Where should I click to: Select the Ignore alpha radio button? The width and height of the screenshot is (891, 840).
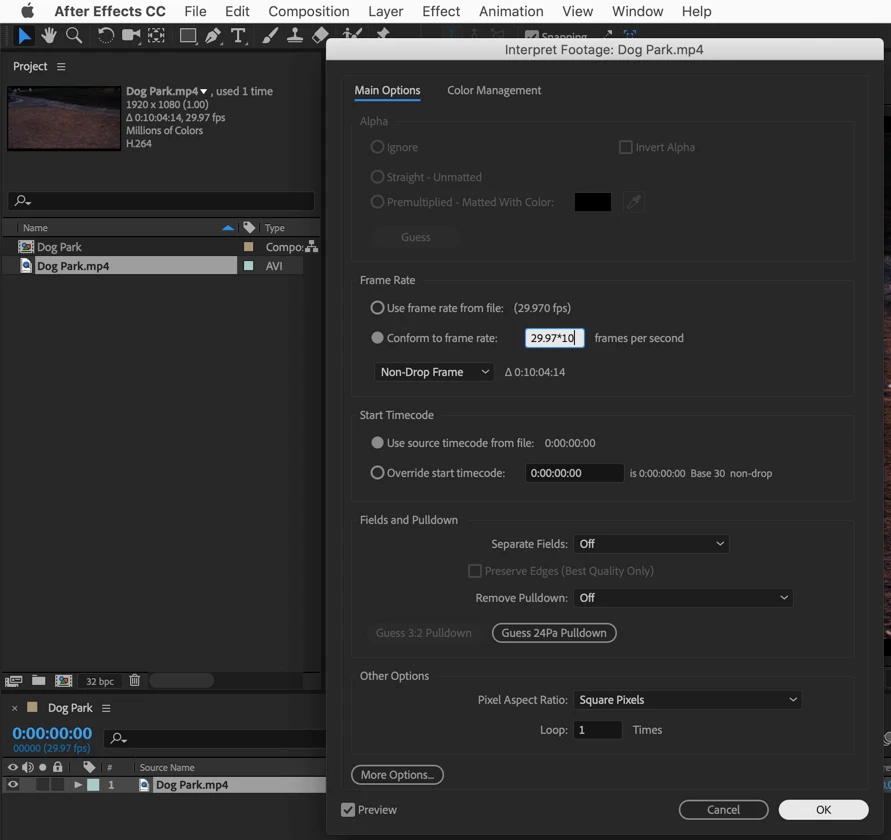pos(377,147)
